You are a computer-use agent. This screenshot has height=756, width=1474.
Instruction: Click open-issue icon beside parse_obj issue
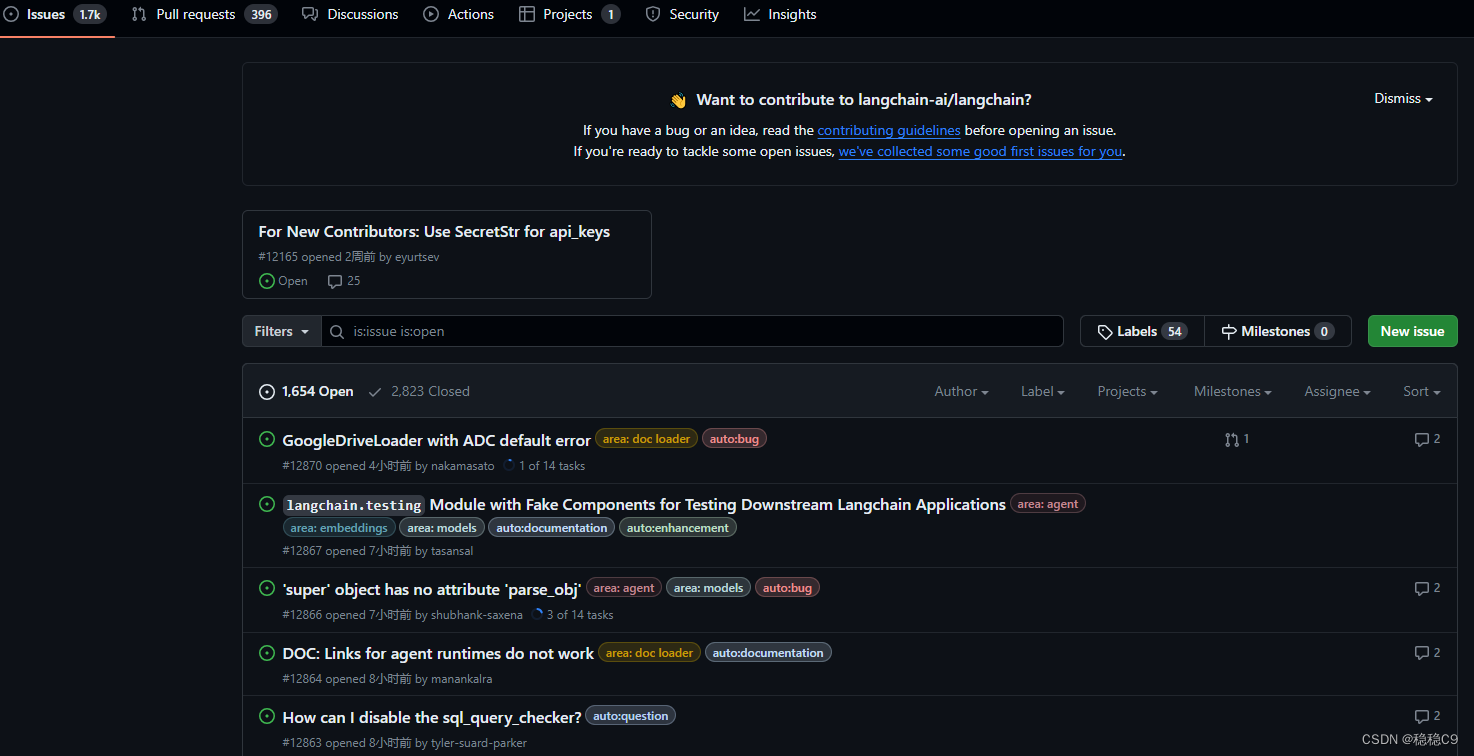pyautogui.click(x=267, y=588)
